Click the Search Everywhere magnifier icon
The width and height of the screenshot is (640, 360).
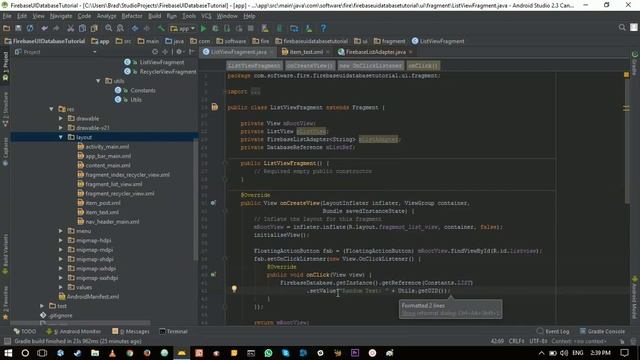(x=622, y=27)
